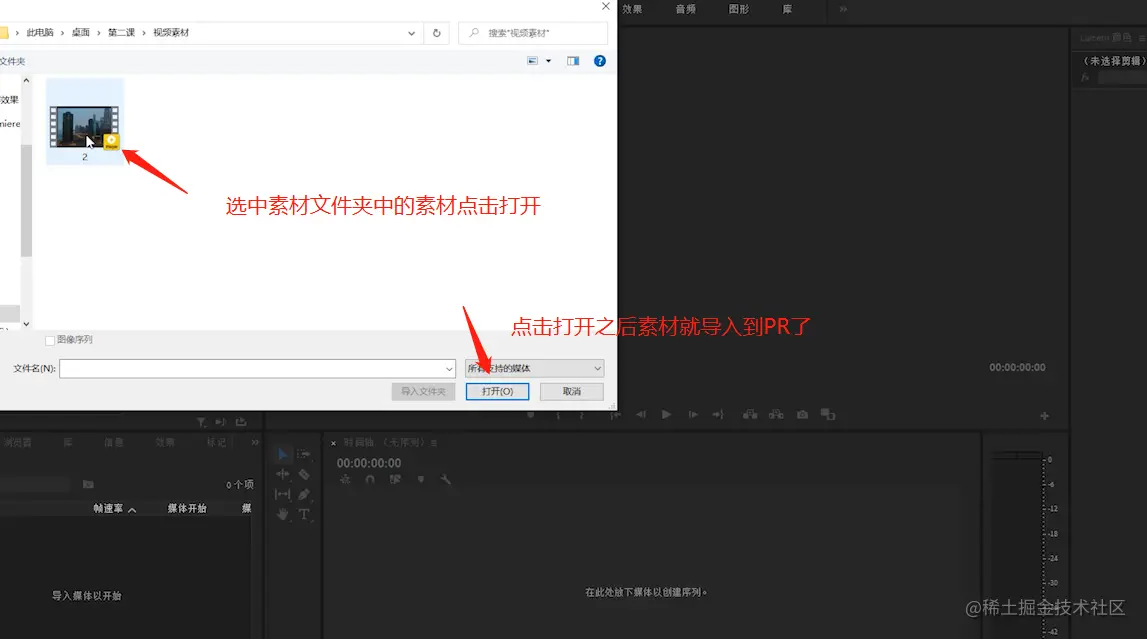Step forward one frame in Program monitor

tap(692, 415)
